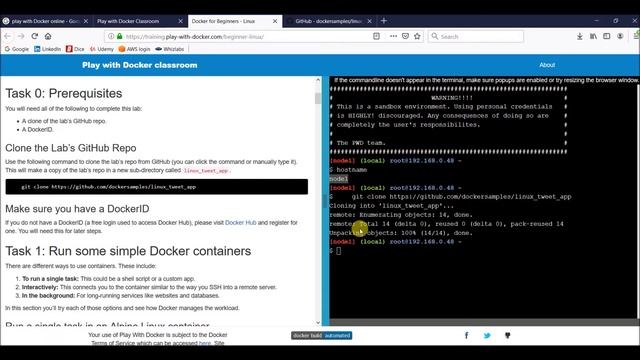Click the instructions pane scrollbar thumb

pyautogui.click(x=318, y=98)
